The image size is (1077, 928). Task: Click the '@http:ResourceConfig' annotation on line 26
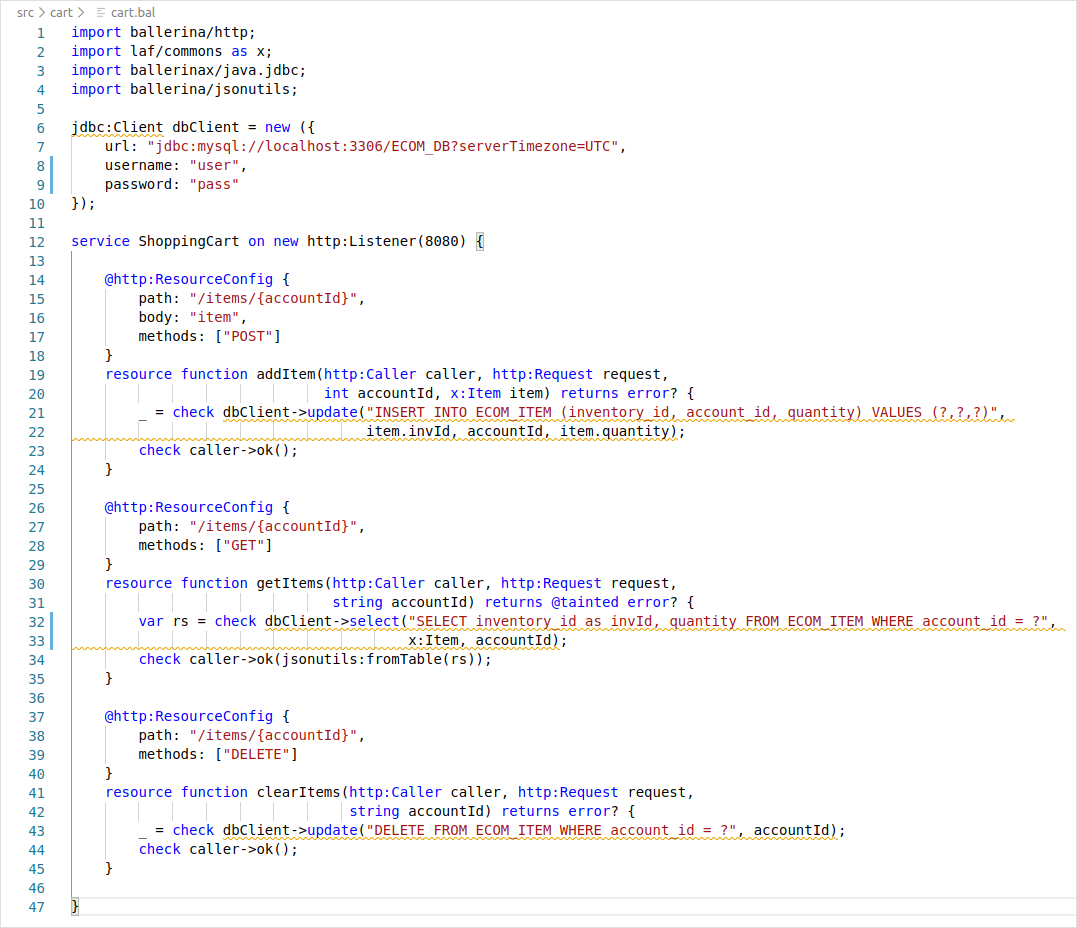[x=189, y=507]
